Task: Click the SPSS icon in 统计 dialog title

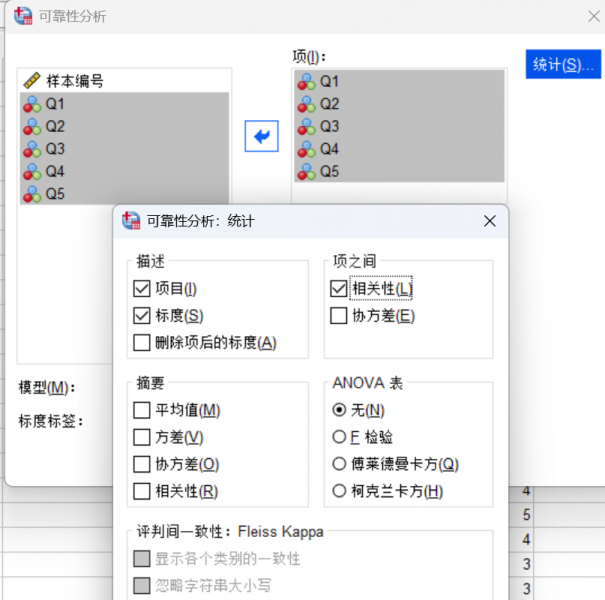Action: click(x=131, y=221)
